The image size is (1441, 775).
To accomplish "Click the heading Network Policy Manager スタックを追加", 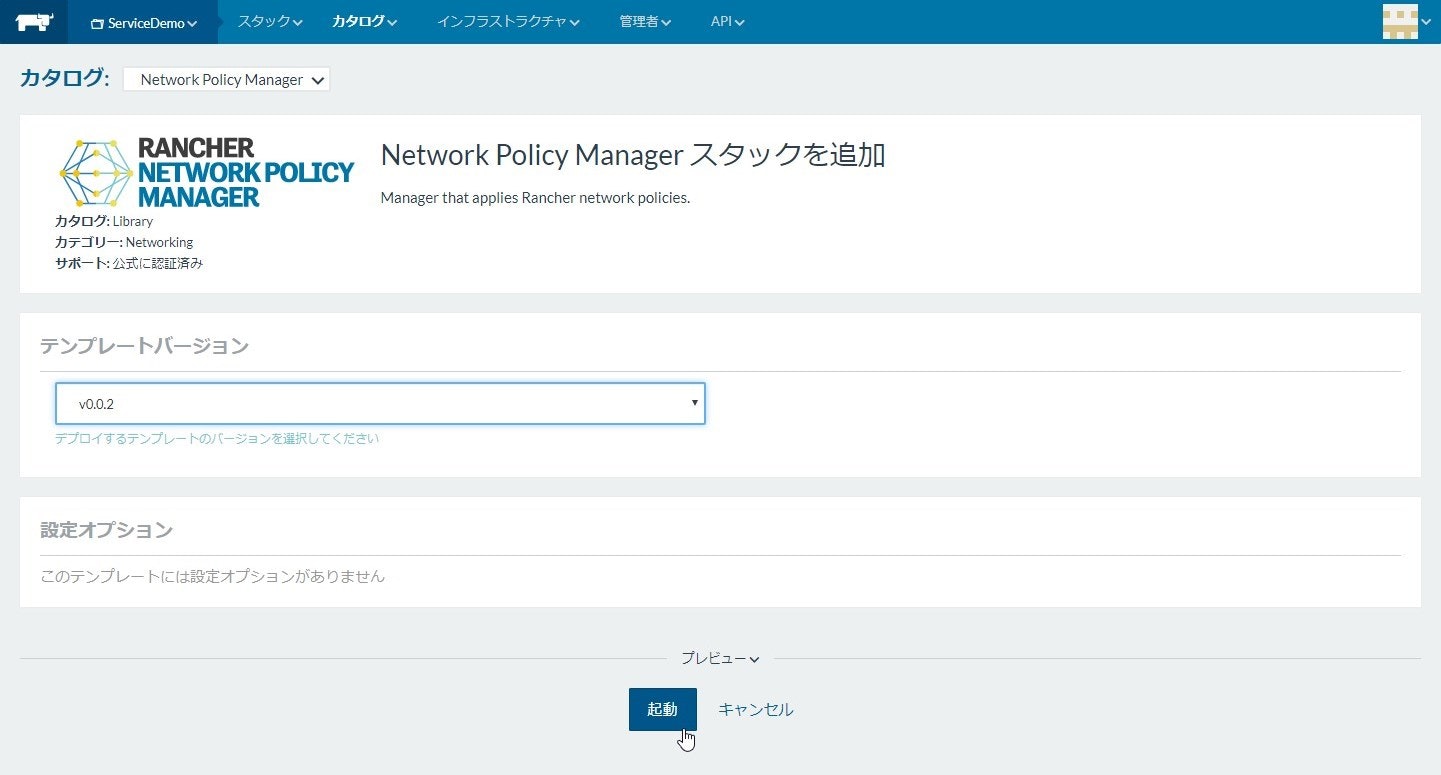I will tap(633, 155).
